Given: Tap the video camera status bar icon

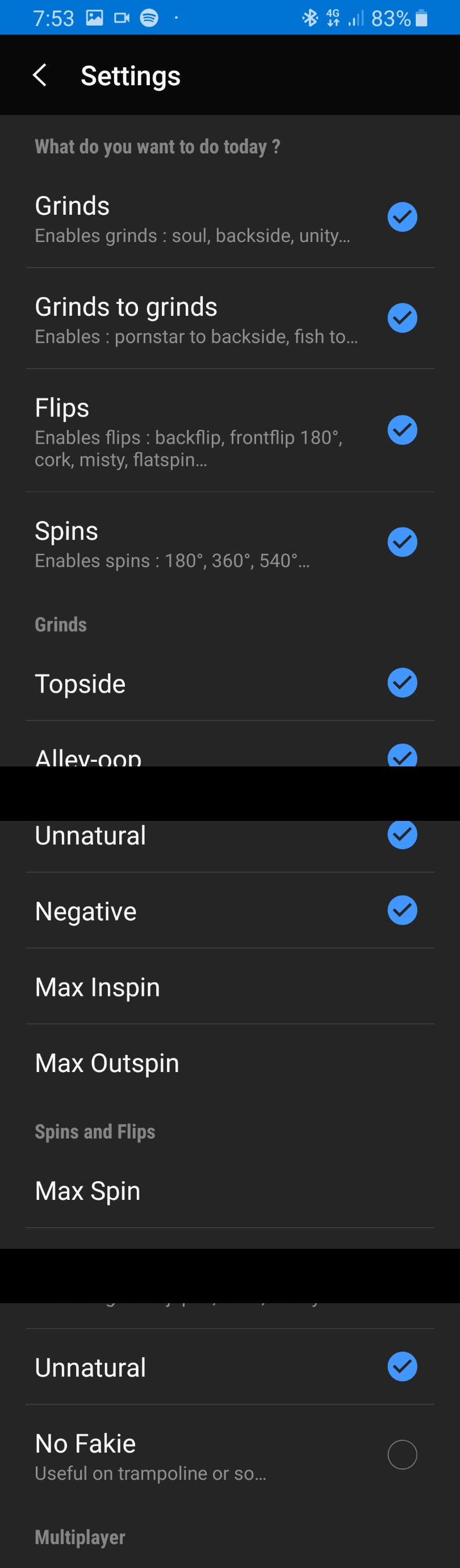Looking at the screenshot, I should (x=122, y=18).
